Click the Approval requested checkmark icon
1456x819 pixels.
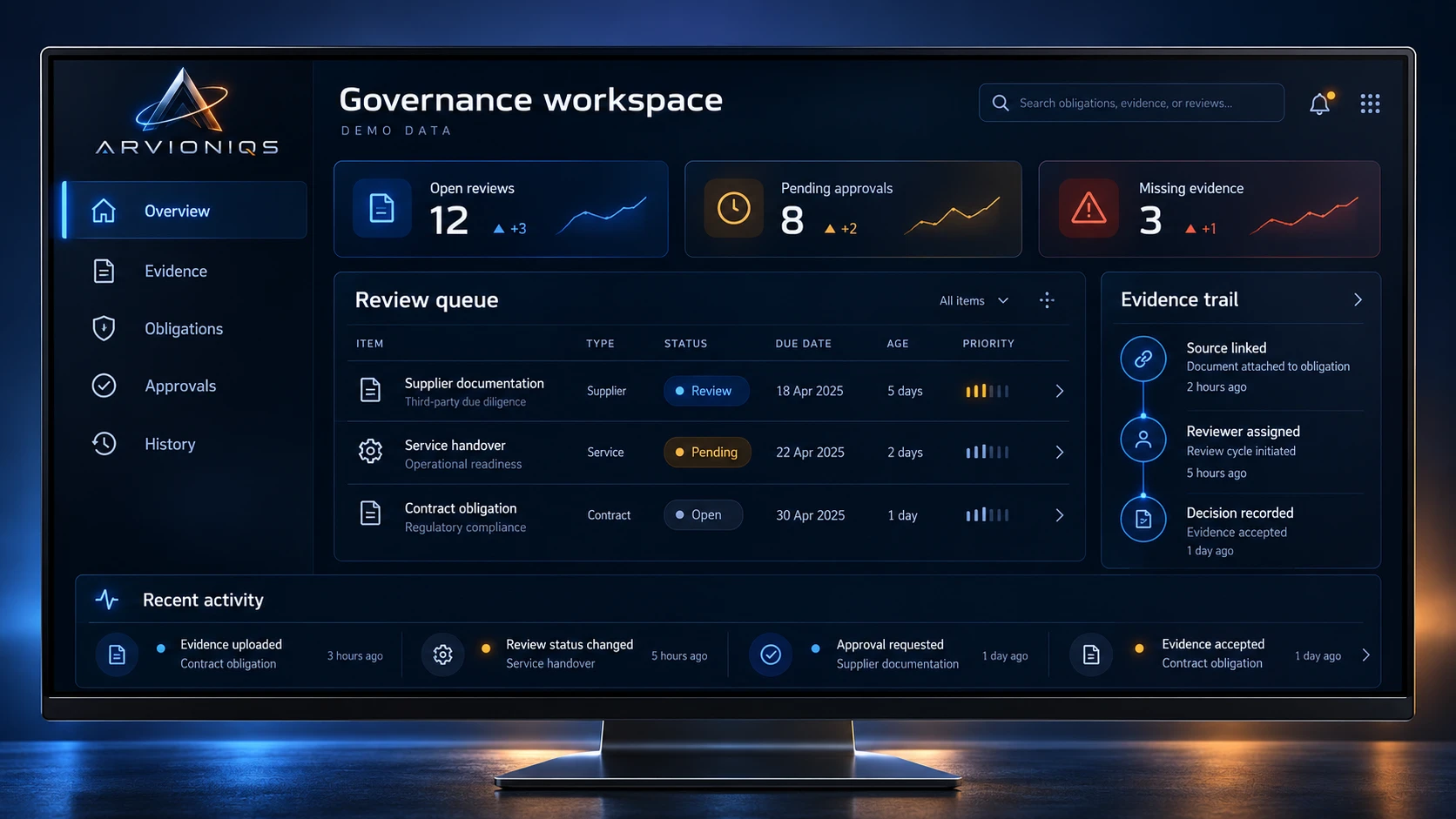click(x=771, y=655)
